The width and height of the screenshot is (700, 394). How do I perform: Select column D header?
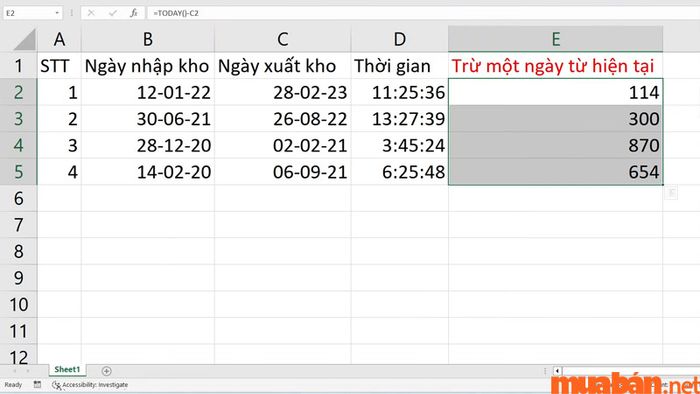400,39
